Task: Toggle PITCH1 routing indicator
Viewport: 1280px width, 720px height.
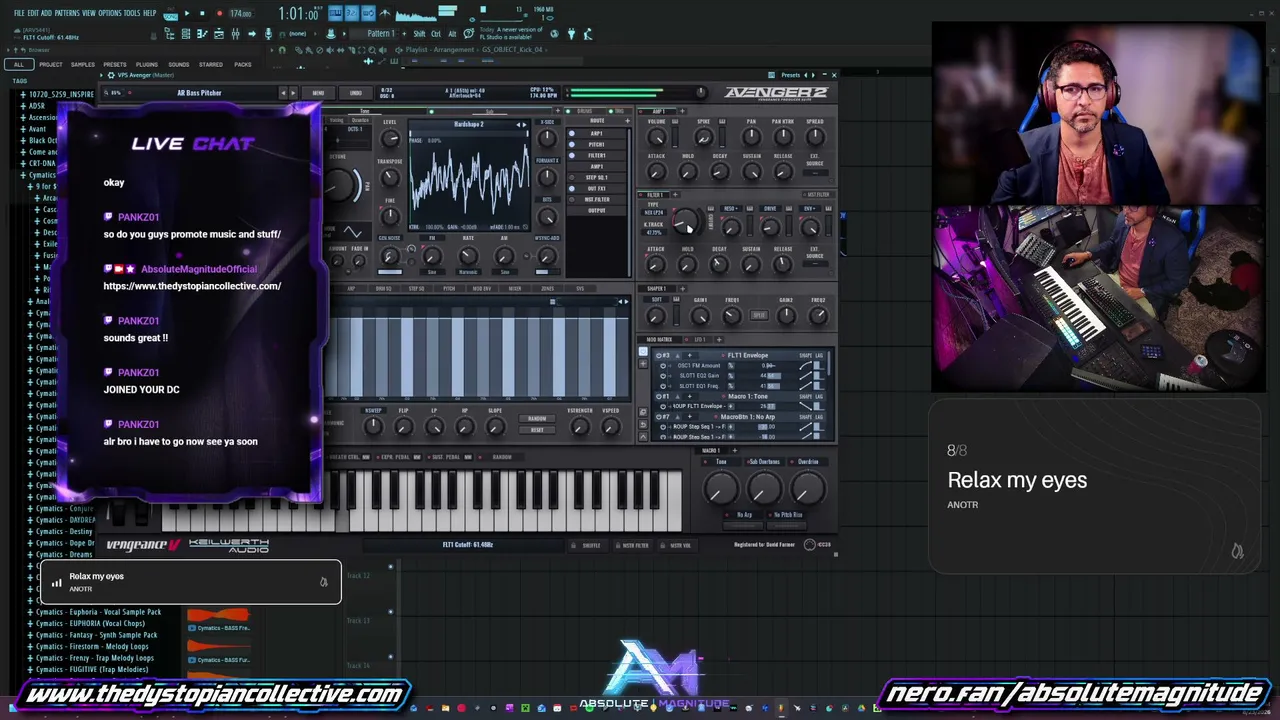Action: pos(572,145)
